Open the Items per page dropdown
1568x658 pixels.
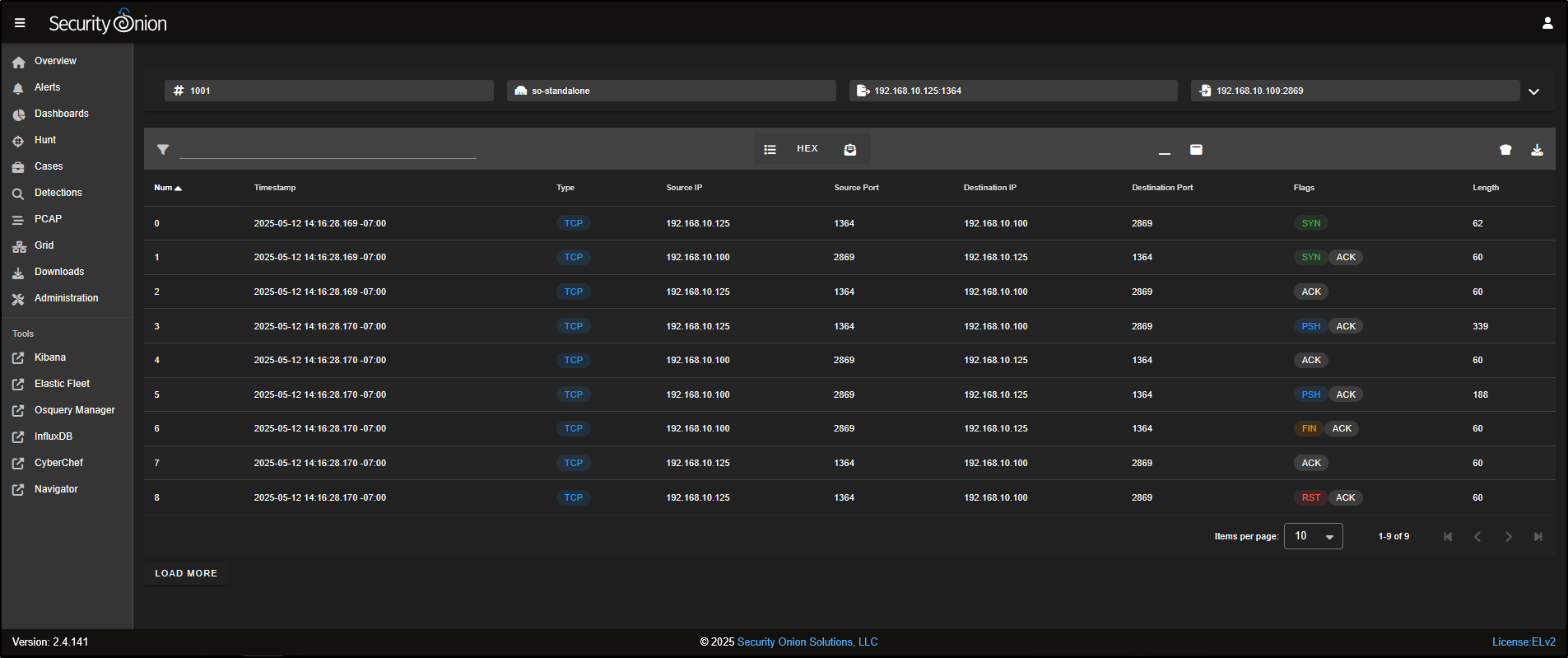tap(1313, 536)
